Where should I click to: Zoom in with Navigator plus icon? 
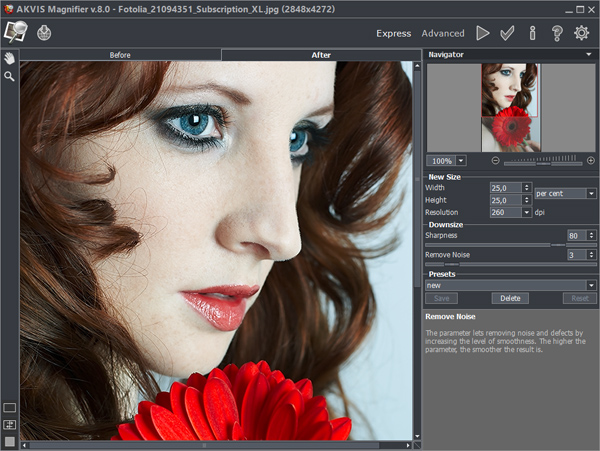(590, 161)
